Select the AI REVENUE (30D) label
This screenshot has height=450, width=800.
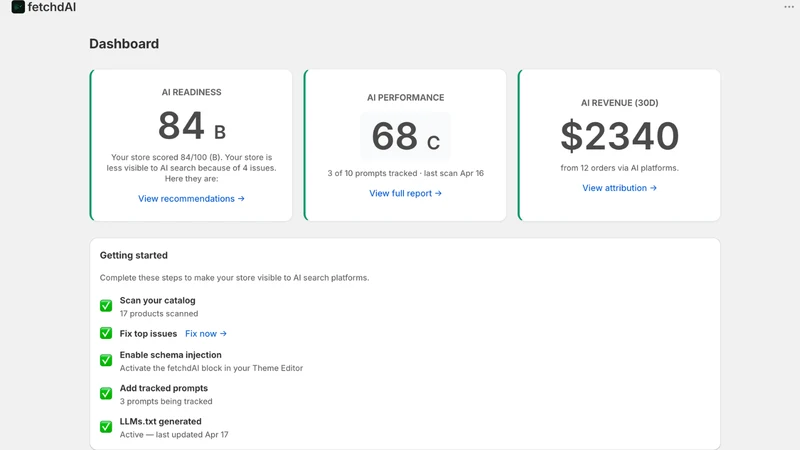[619, 103]
